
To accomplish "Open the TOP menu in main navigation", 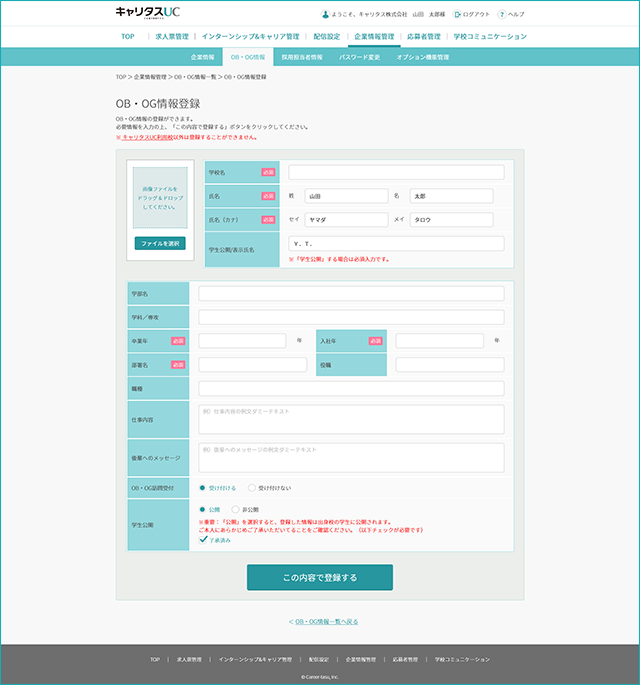I will [x=128, y=36].
